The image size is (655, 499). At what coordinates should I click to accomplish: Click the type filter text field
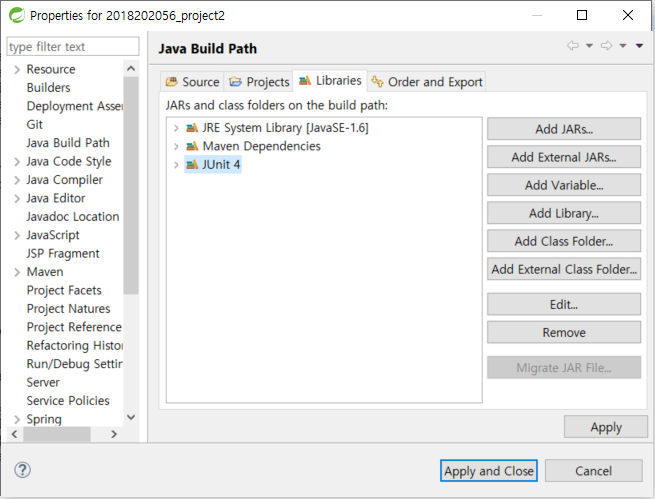click(73, 46)
